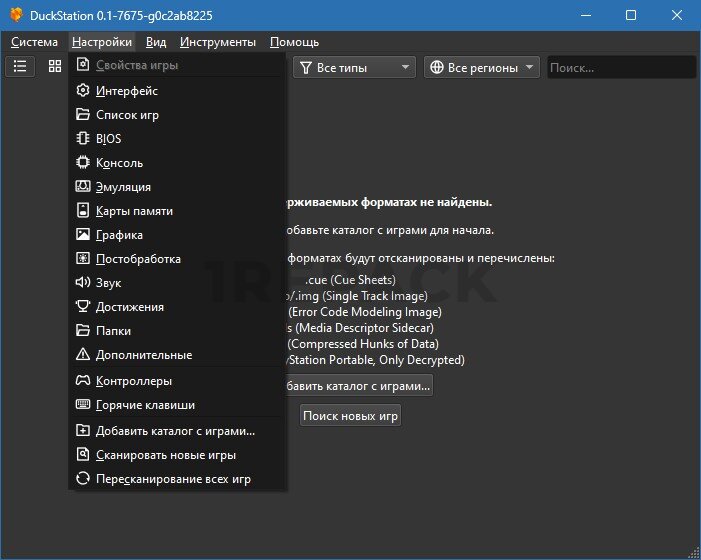Switch to game list view in toolbar

coord(20,67)
